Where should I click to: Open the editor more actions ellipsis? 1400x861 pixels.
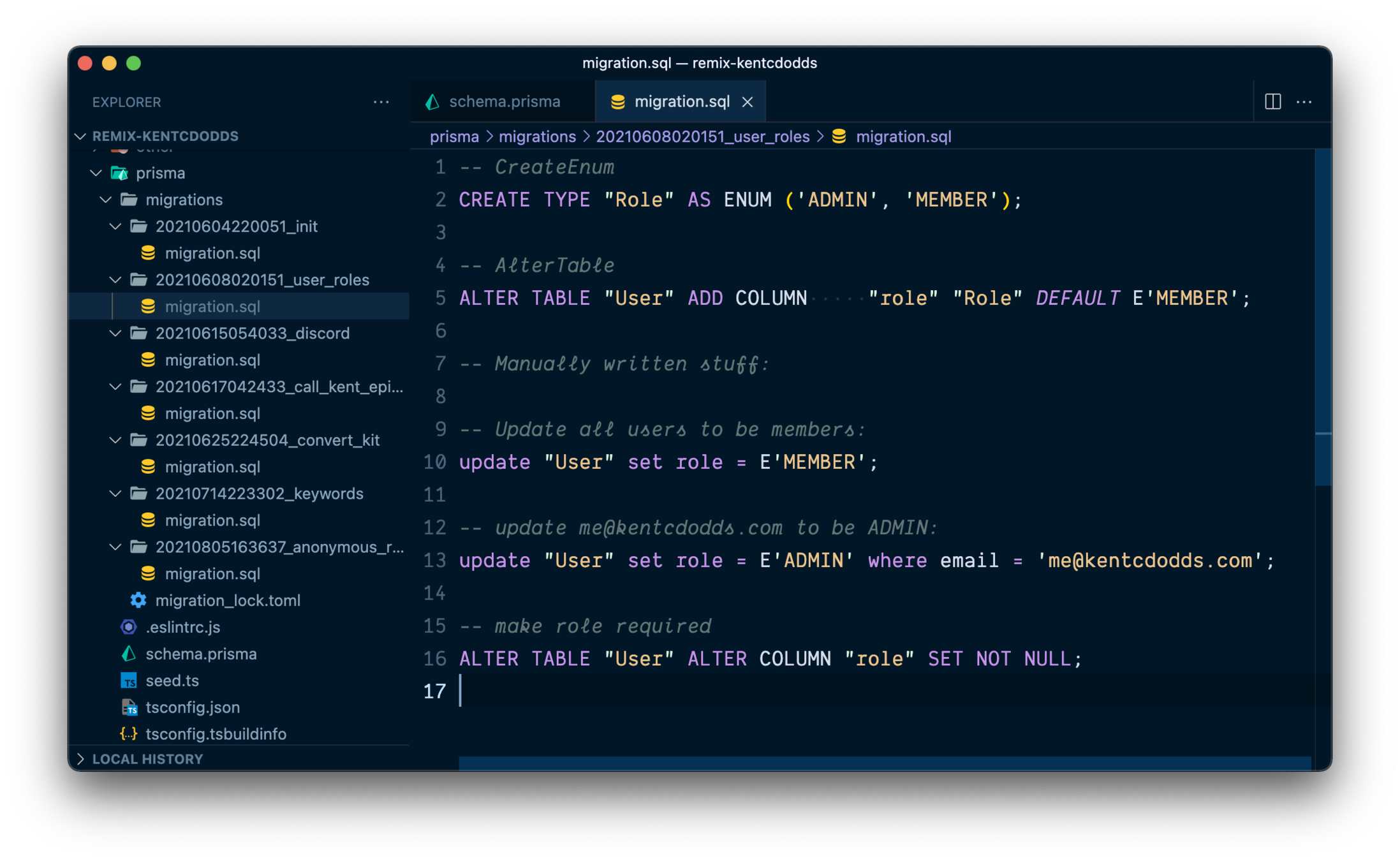(x=1304, y=101)
